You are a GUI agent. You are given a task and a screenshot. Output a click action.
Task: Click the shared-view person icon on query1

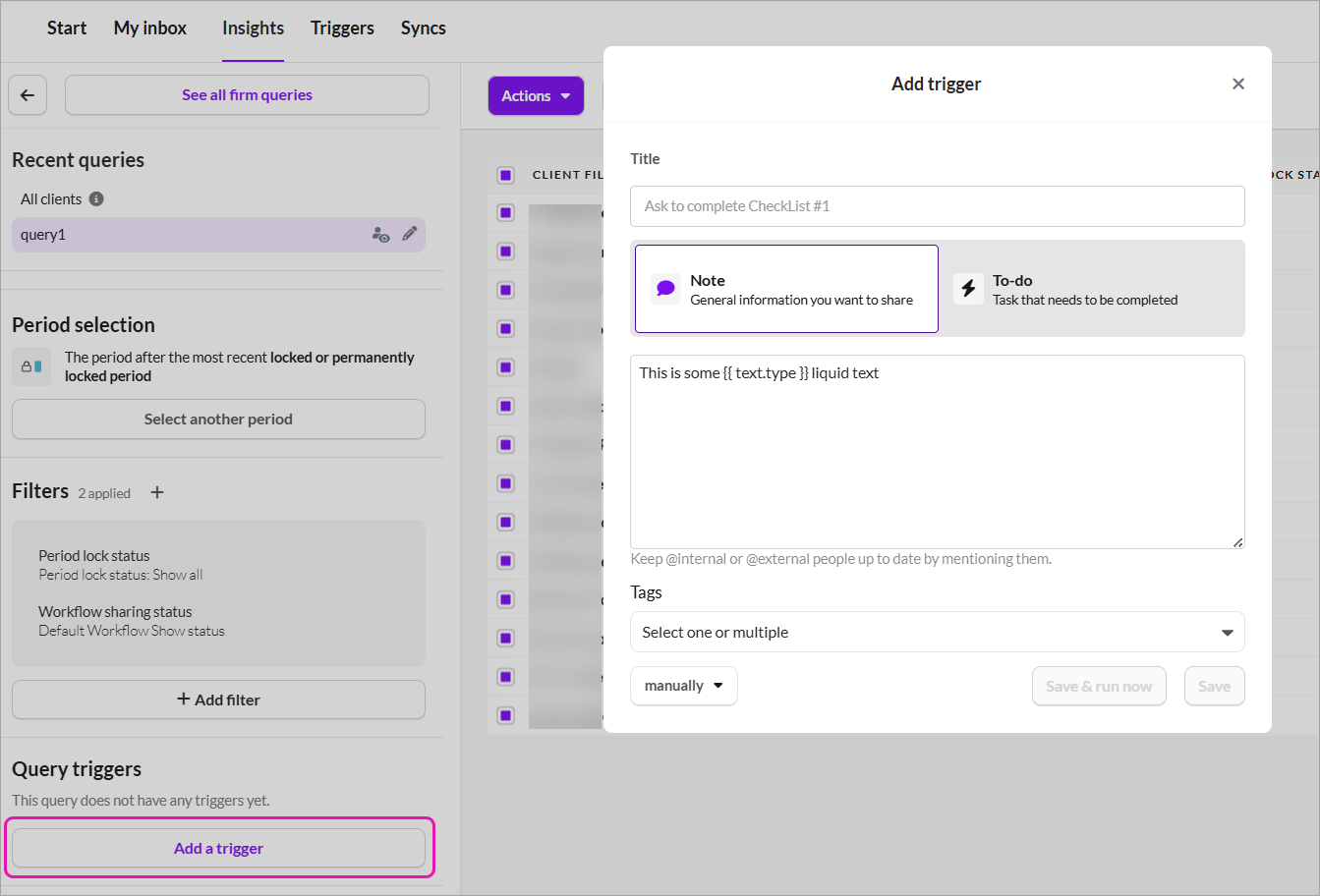380,234
